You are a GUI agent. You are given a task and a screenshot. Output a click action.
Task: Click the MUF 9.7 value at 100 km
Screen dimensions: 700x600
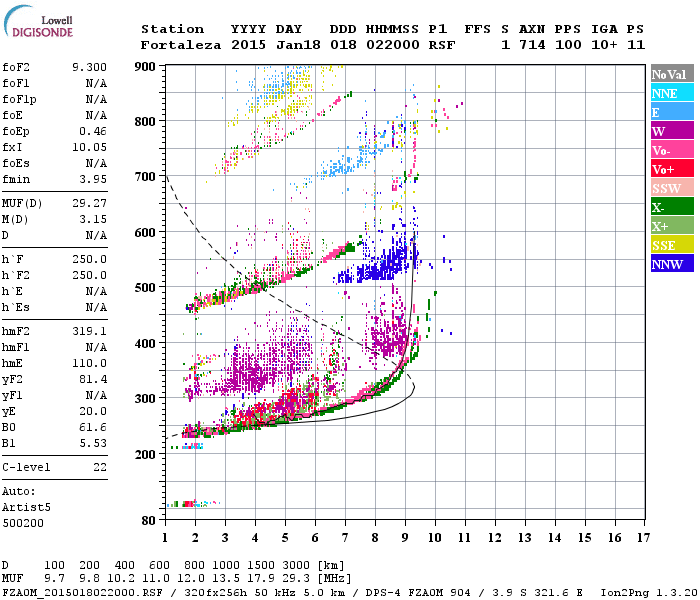point(54,579)
